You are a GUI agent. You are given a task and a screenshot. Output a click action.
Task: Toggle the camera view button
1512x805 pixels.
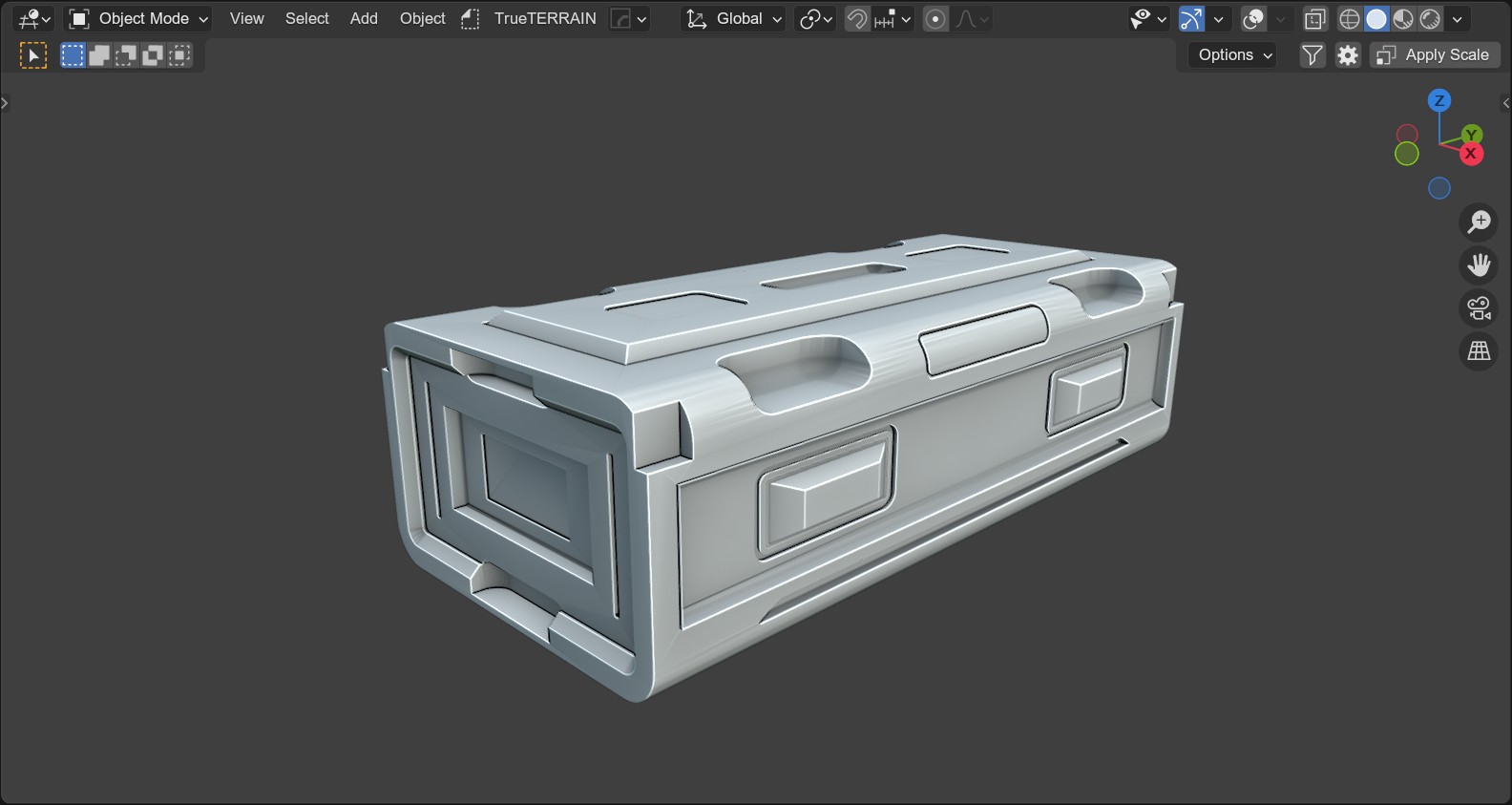1479,308
